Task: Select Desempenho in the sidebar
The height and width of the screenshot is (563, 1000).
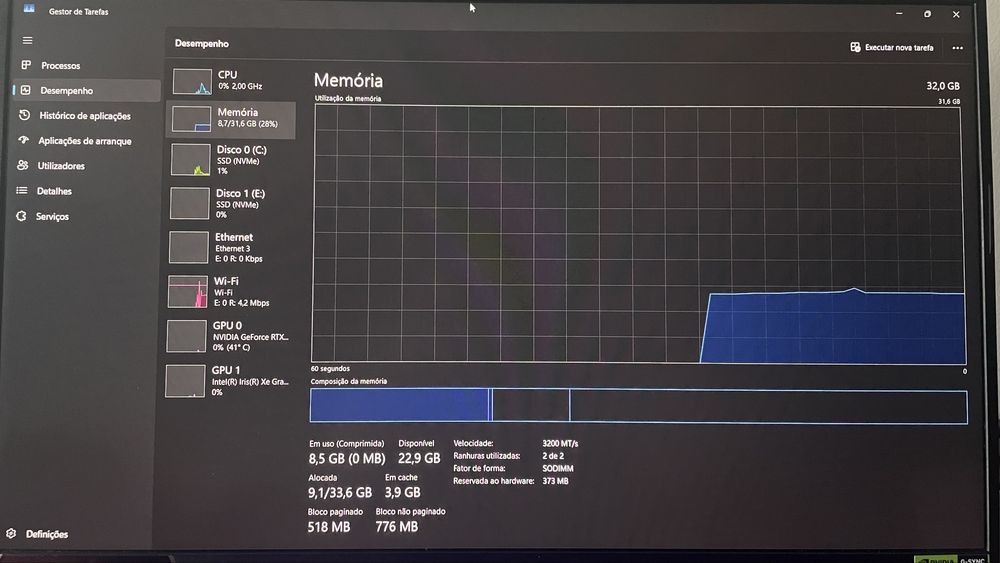Action: coord(86,91)
